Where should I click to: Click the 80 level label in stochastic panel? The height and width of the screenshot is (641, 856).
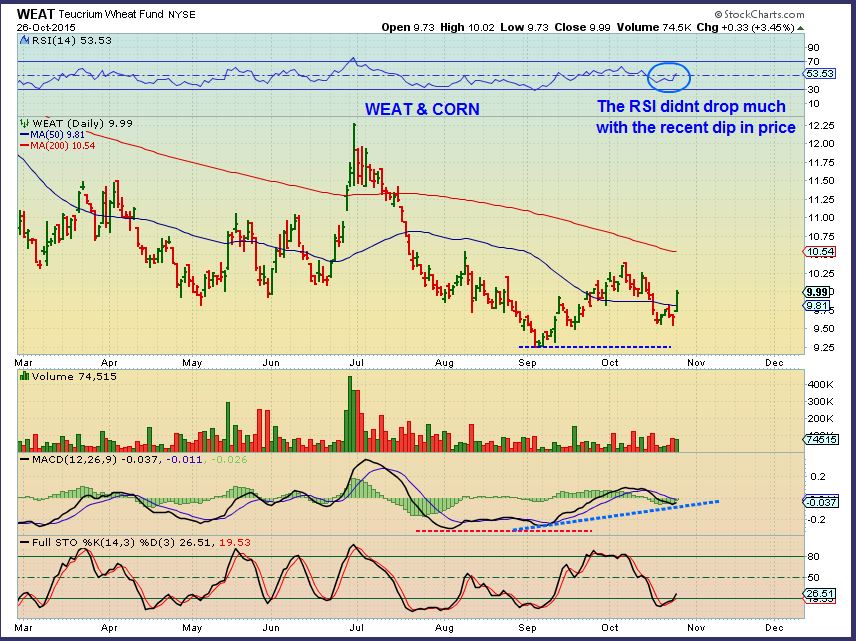[813, 556]
